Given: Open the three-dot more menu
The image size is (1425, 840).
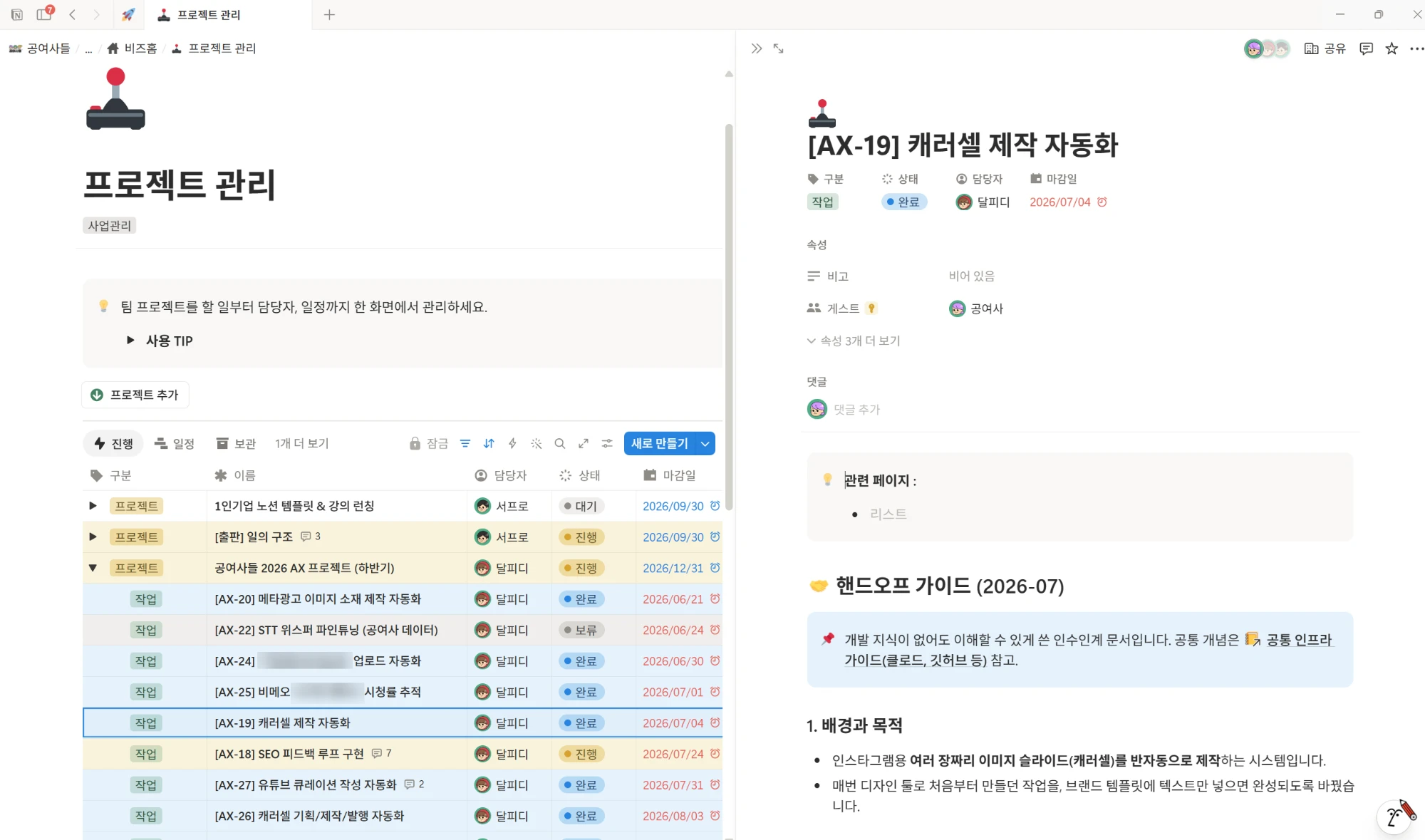Looking at the screenshot, I should [x=1416, y=48].
